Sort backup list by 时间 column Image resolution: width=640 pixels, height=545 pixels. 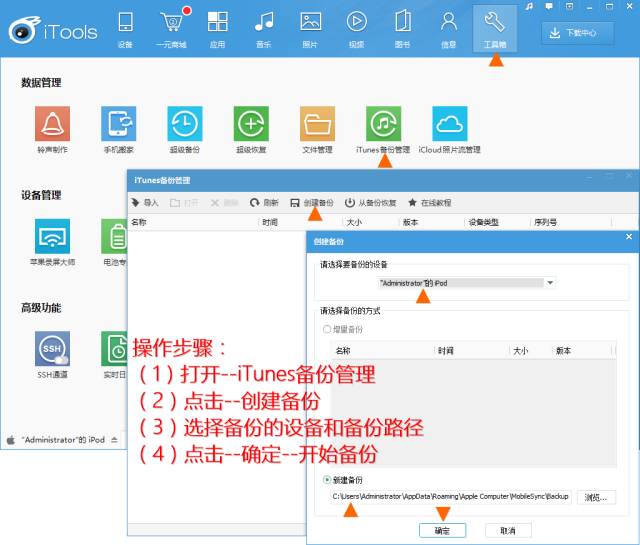[300, 222]
